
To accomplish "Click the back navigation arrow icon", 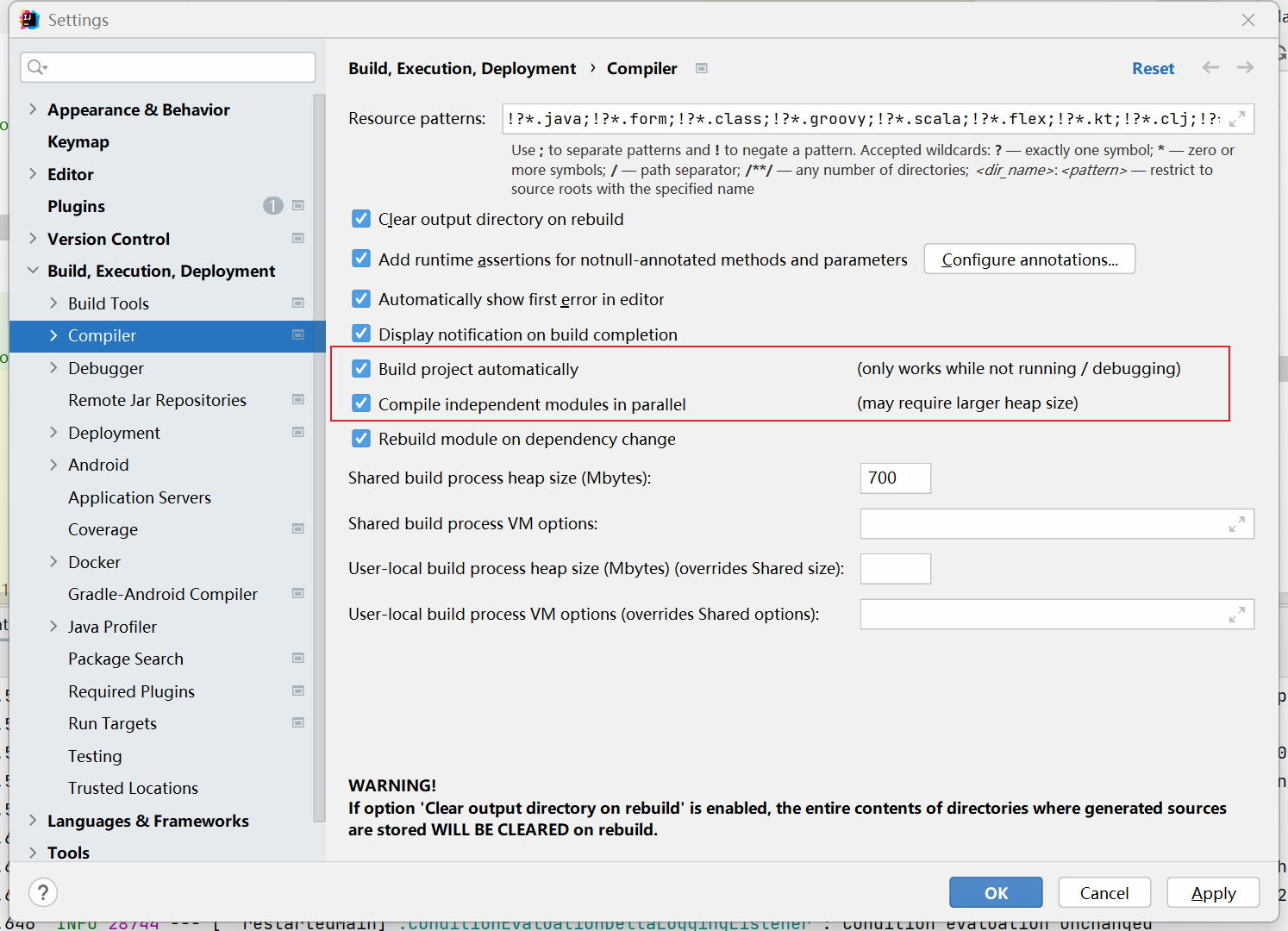I will [1210, 67].
